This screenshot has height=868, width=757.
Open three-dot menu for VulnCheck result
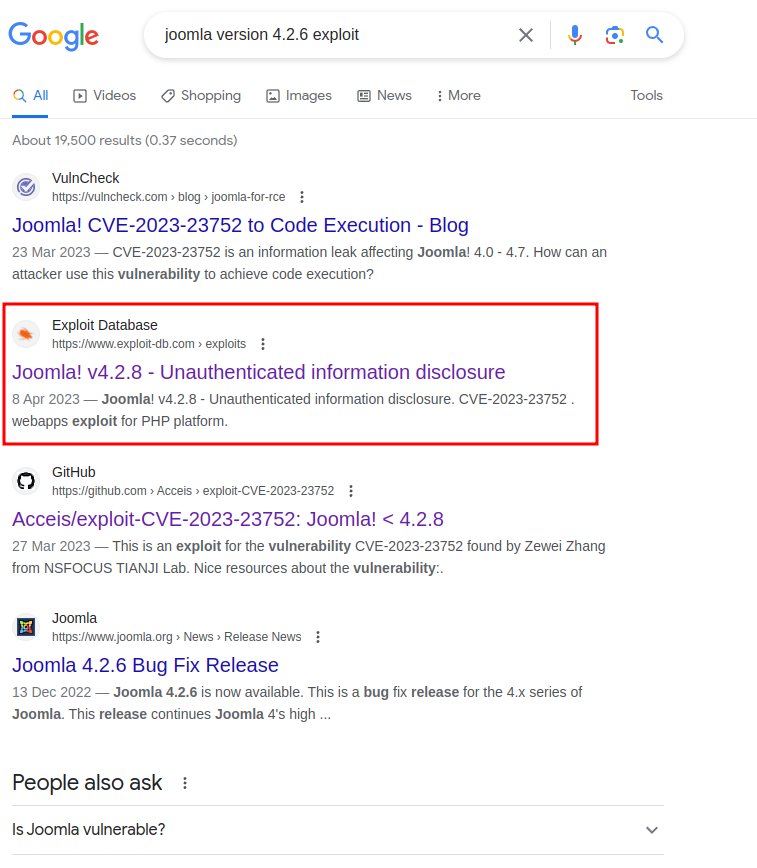(x=302, y=197)
